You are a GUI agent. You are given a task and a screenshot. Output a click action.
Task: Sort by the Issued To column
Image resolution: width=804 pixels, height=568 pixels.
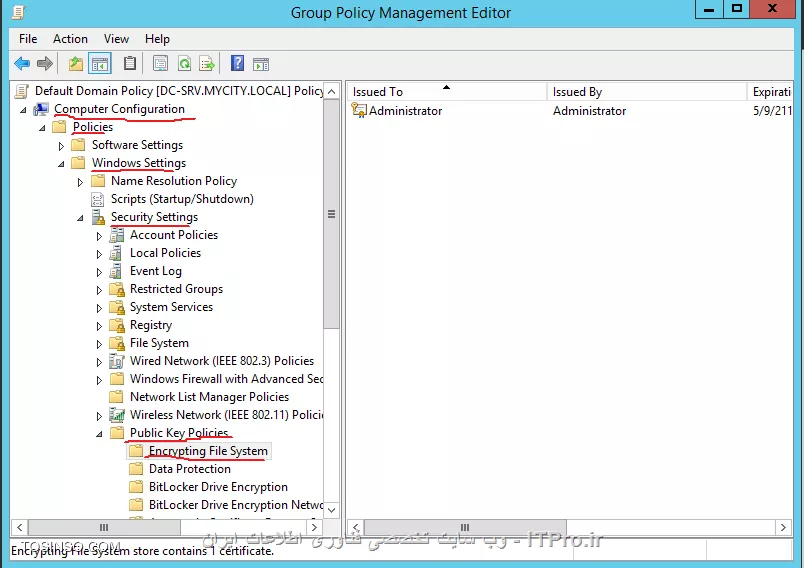(x=447, y=92)
